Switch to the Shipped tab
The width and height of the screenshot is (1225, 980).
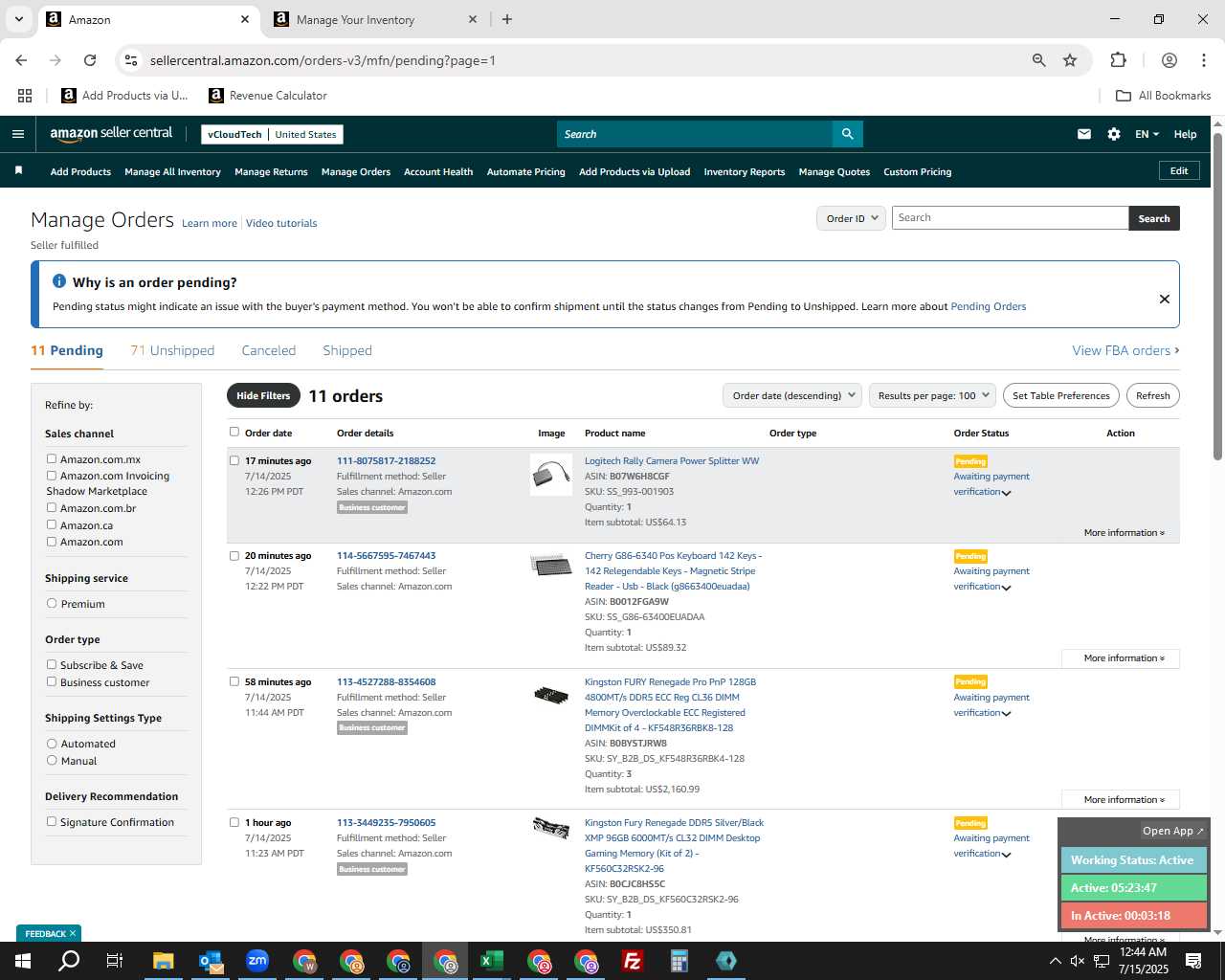[347, 350]
